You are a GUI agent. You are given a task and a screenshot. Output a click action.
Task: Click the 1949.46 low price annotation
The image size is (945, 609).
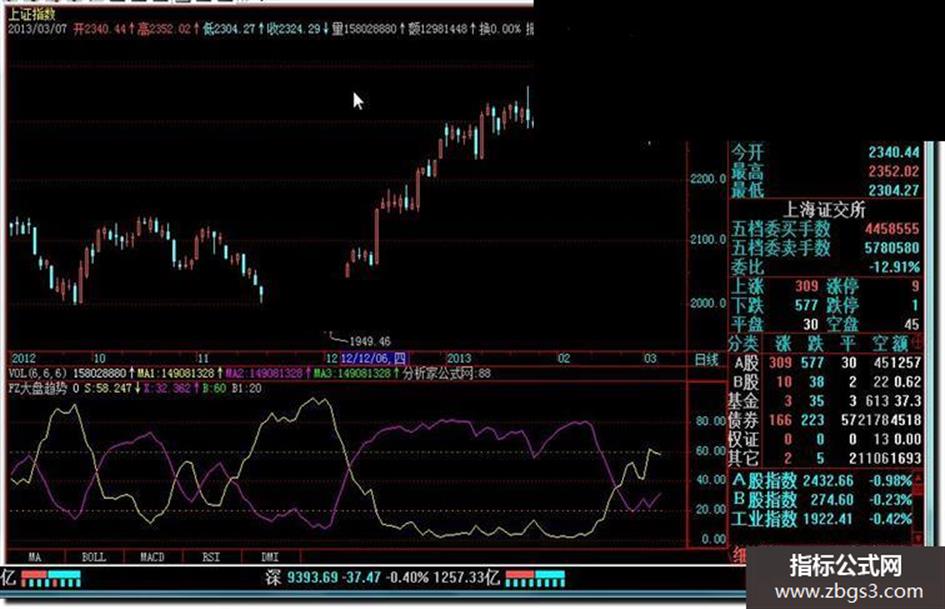tap(369, 341)
